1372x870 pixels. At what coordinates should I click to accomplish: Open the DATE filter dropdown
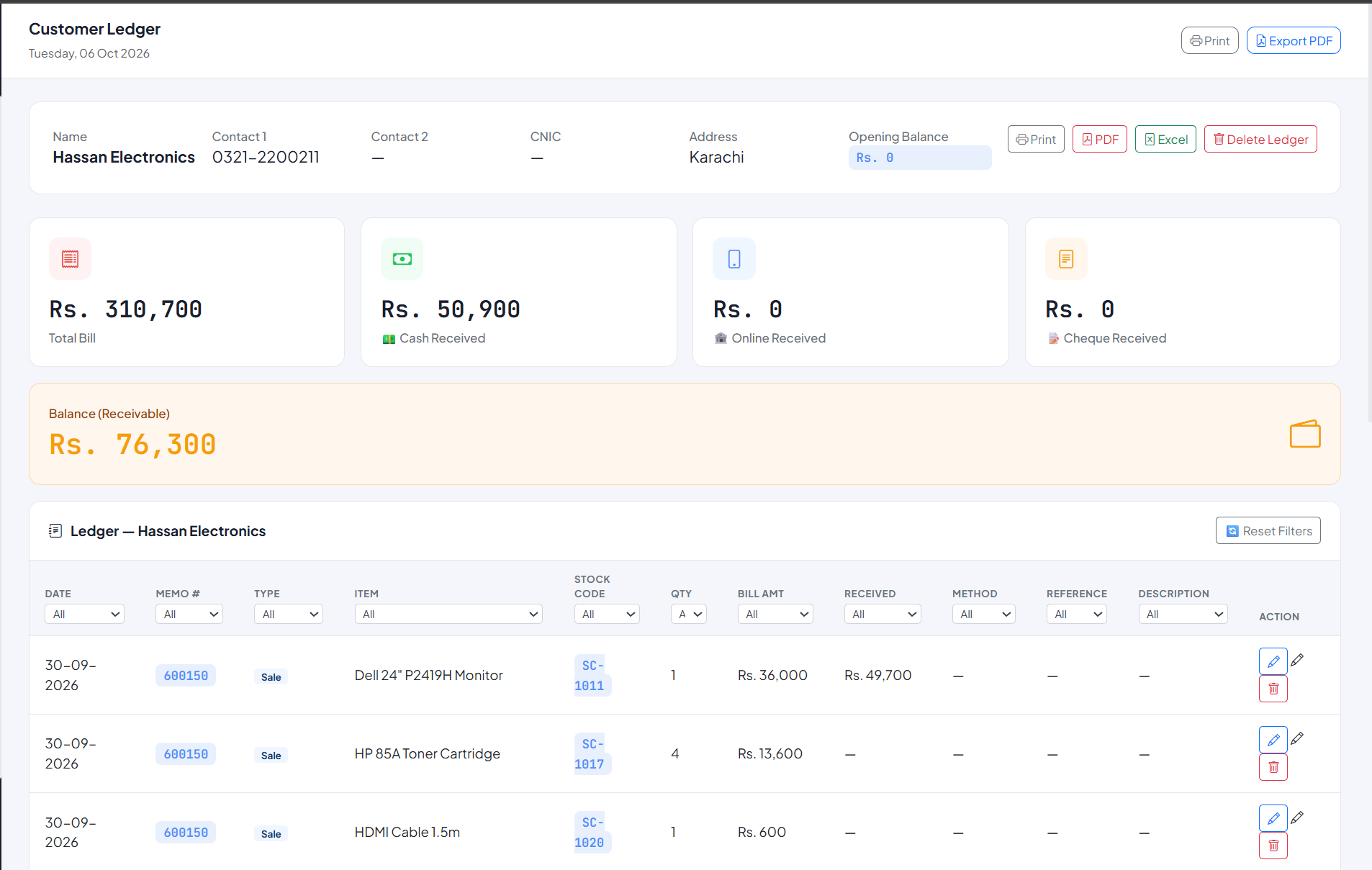pyautogui.click(x=84, y=614)
